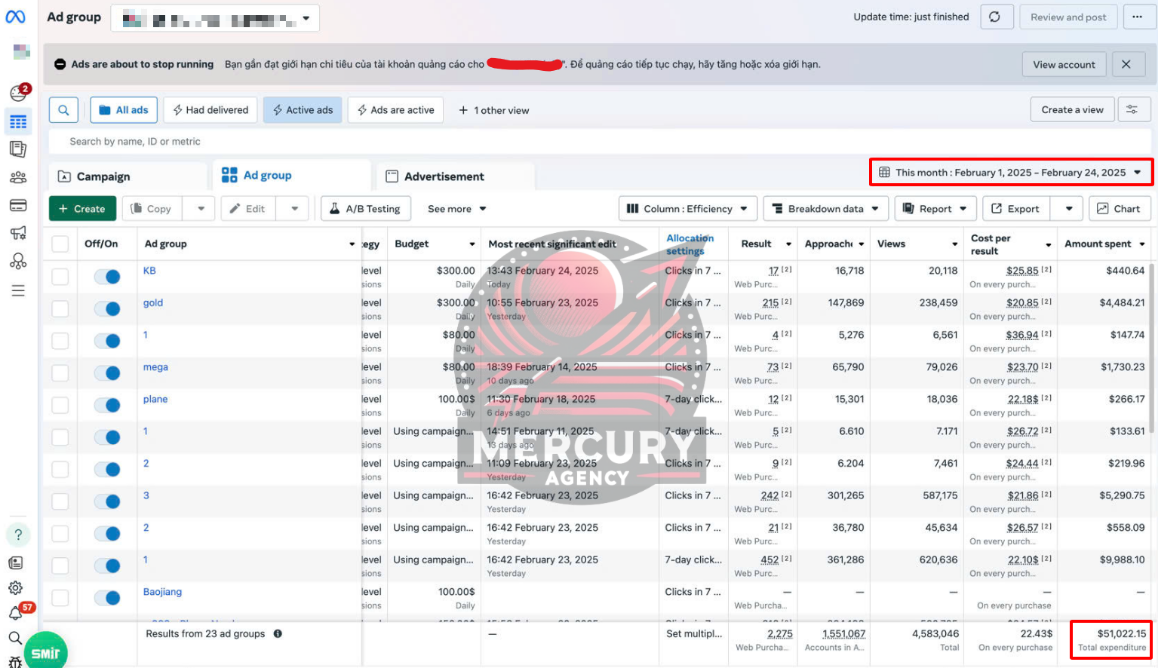Open the business network icon in sidebar
Image resolution: width=1158 pixels, height=668 pixels.
coord(18,261)
